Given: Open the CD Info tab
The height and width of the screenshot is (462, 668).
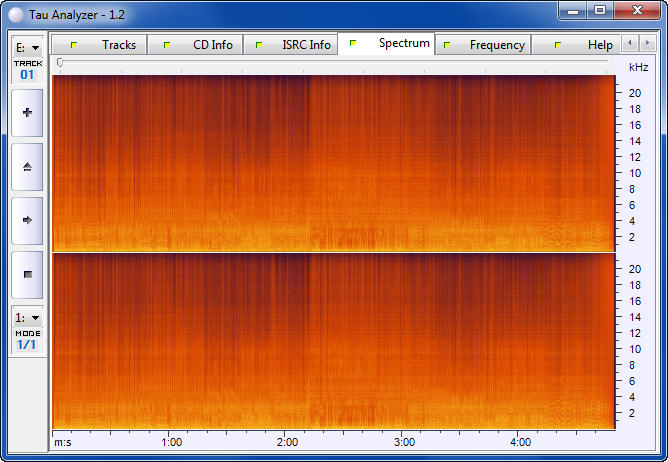Looking at the screenshot, I should point(202,45).
